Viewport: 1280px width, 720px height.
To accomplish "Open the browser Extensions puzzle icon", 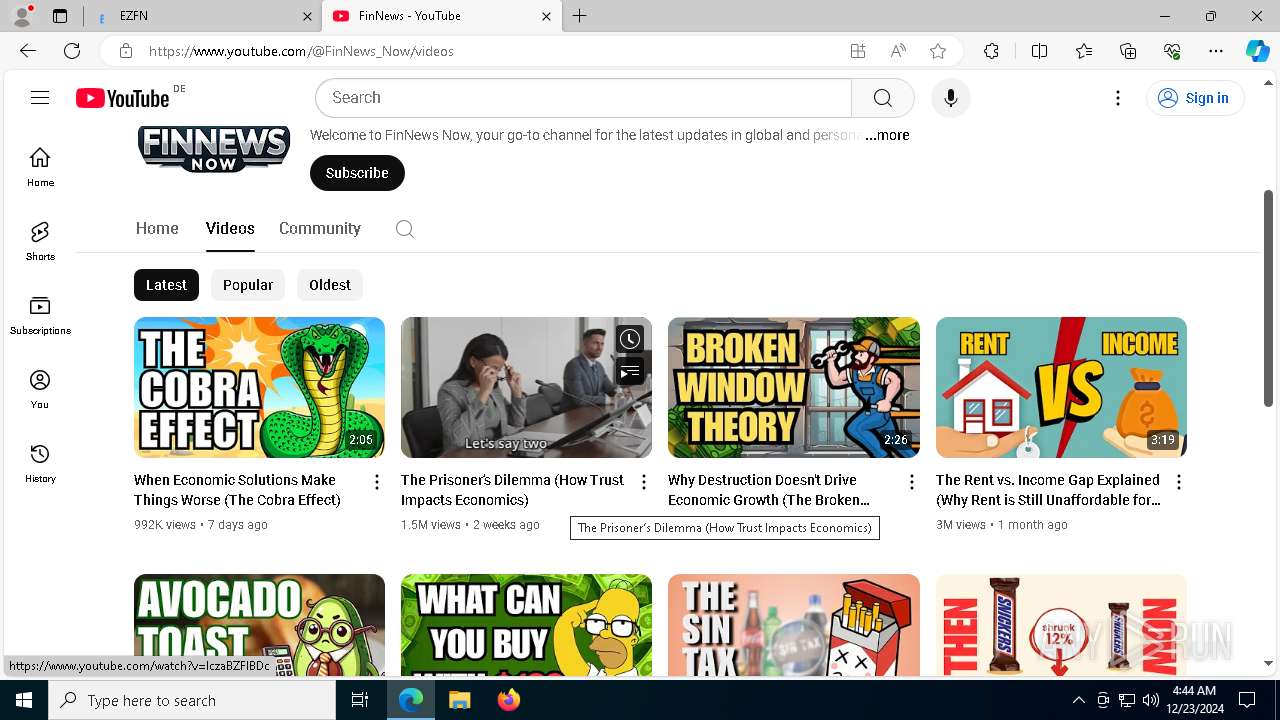I will [991, 51].
